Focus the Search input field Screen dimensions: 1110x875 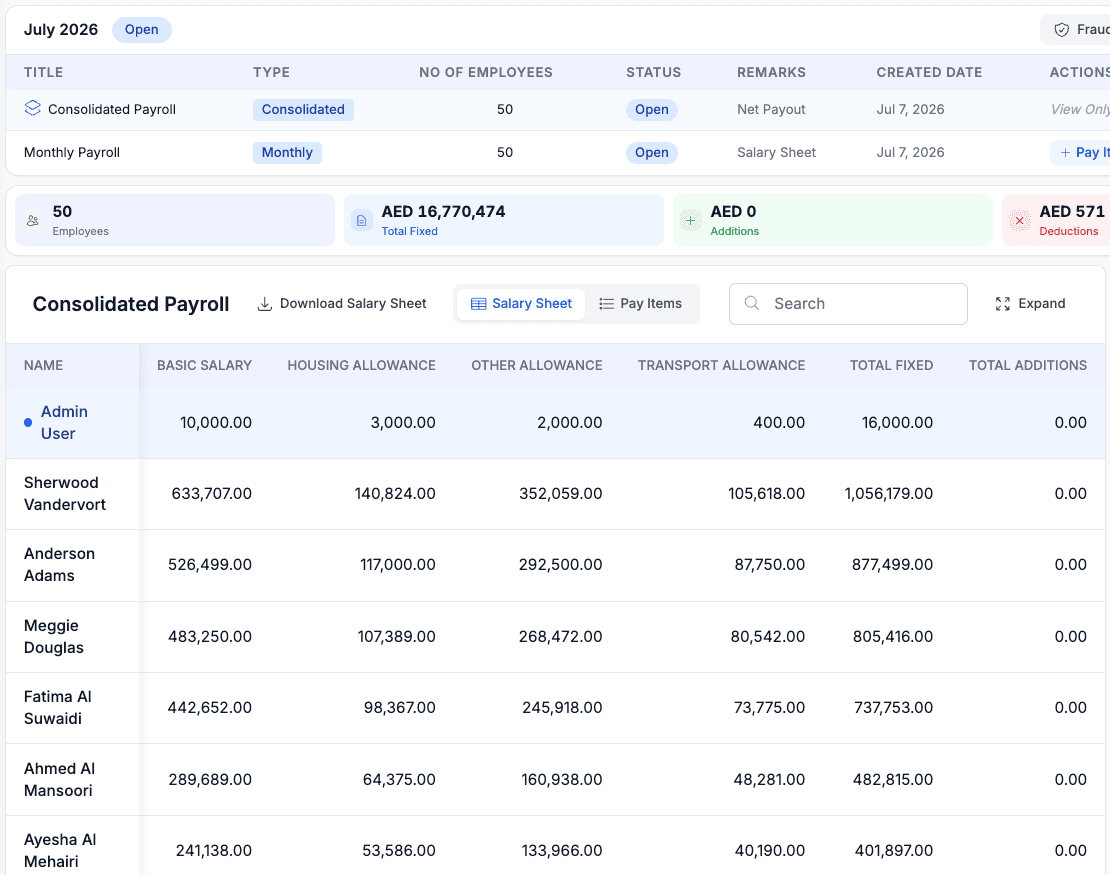click(848, 304)
